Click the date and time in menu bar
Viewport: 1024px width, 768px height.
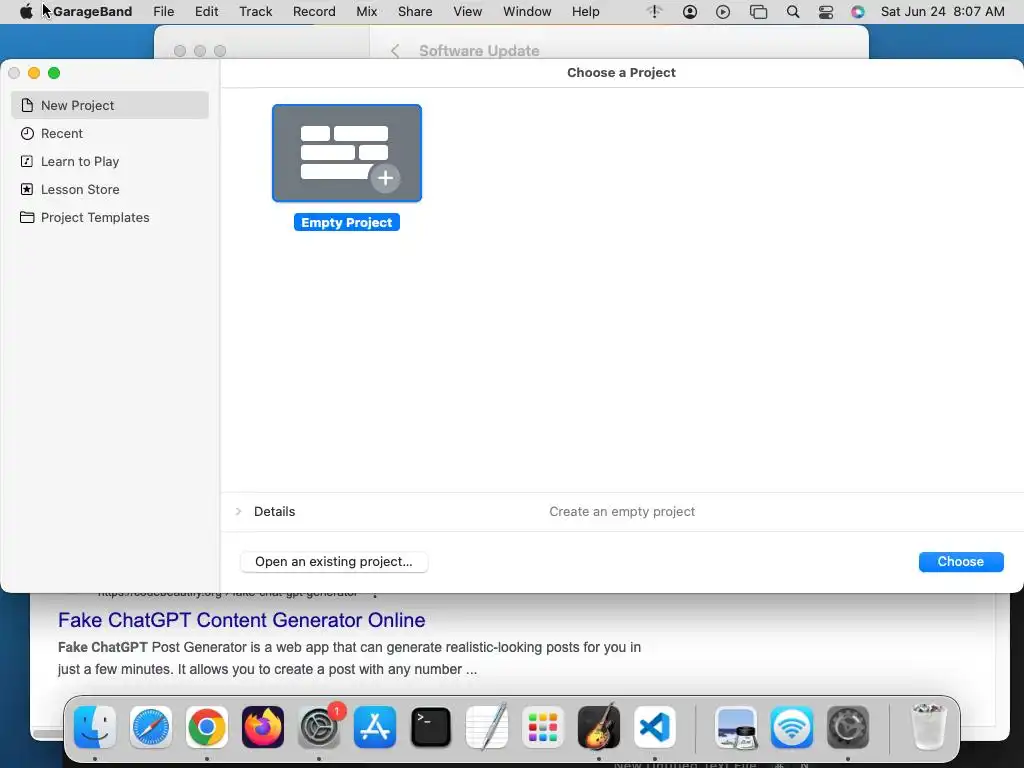coord(942,12)
